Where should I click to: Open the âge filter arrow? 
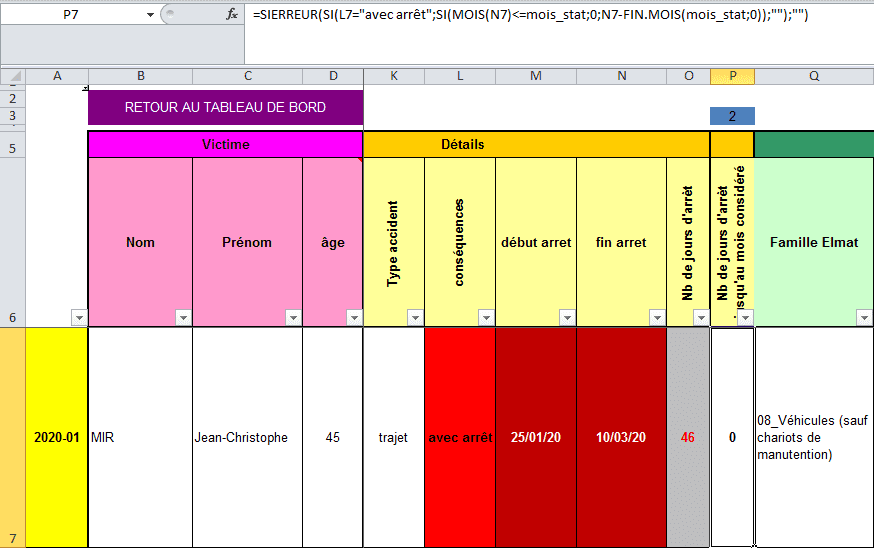354,317
